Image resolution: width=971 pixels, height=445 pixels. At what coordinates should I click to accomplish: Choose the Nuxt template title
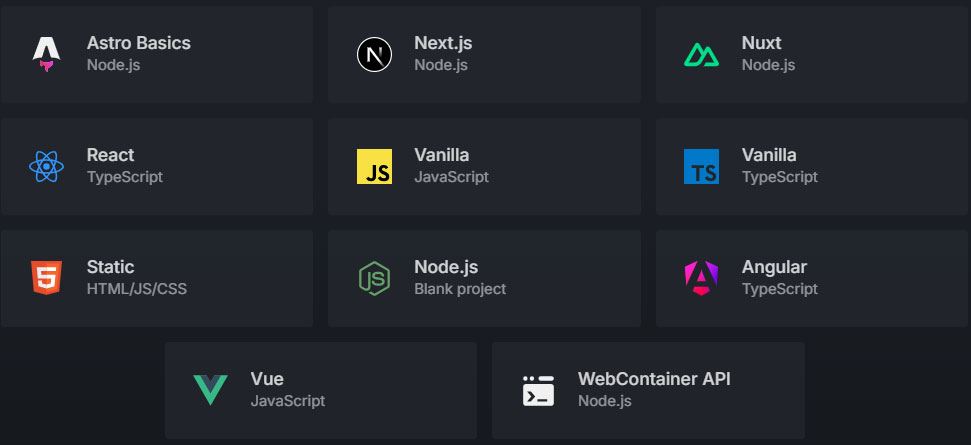[x=761, y=43]
